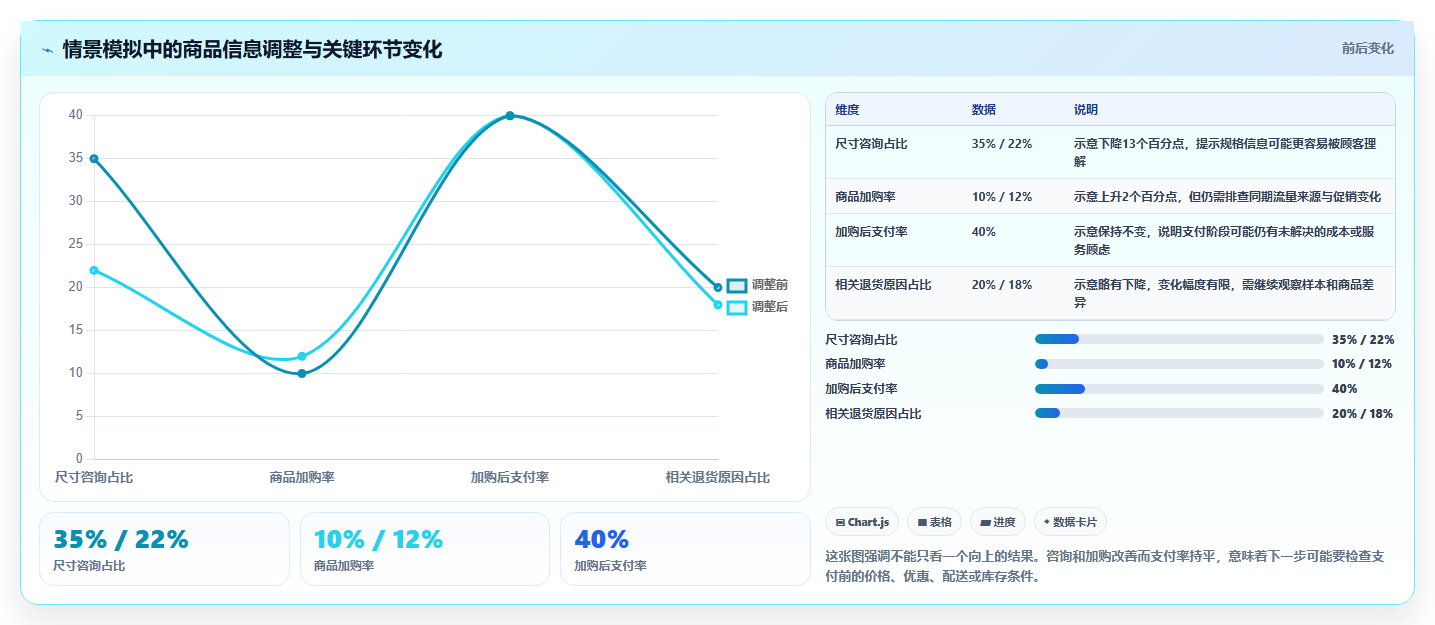The height and width of the screenshot is (625, 1435).
Task: Click the 商品加购率 x-axis label
Action: tap(302, 478)
